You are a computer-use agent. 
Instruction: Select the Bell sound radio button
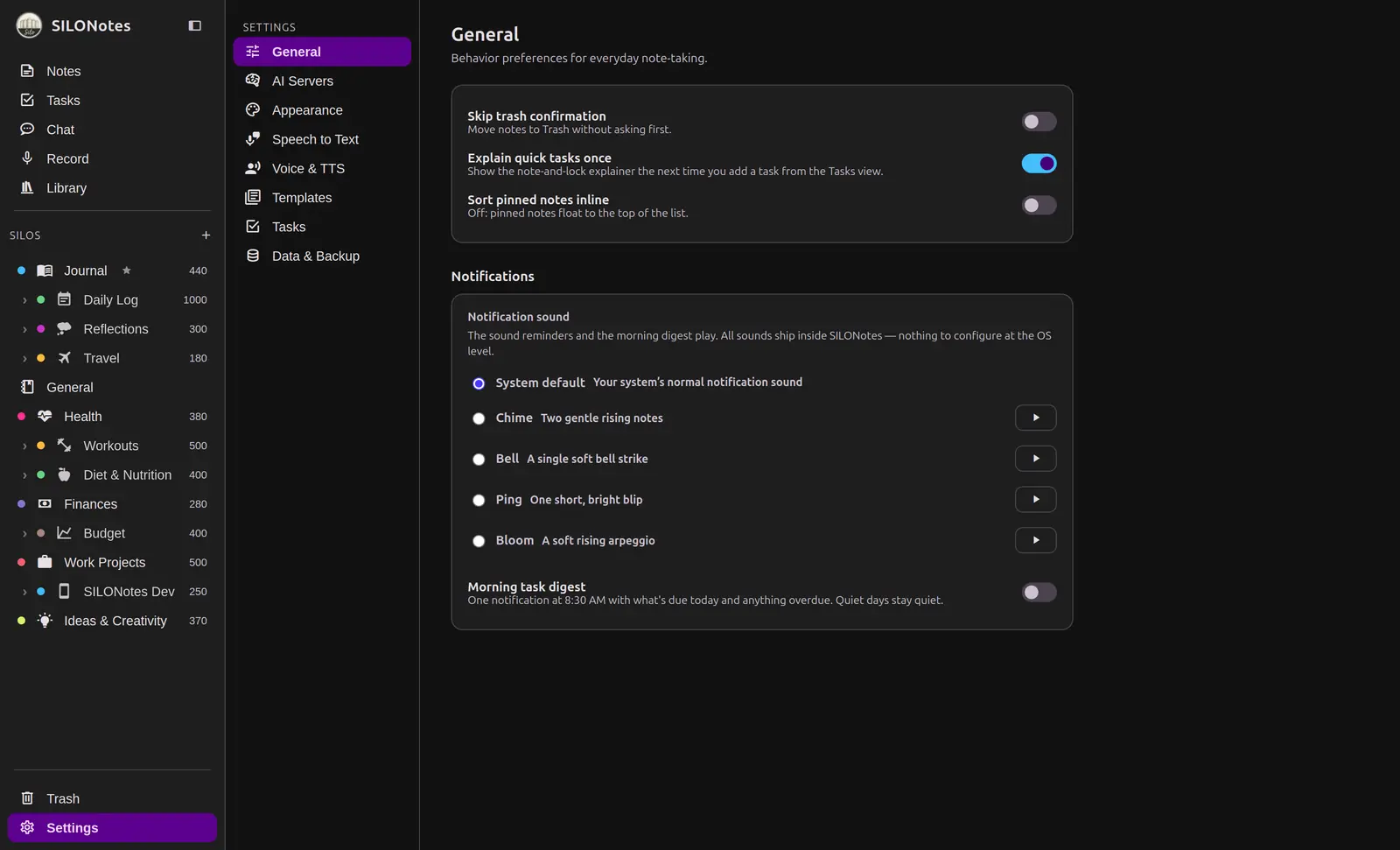tap(479, 460)
